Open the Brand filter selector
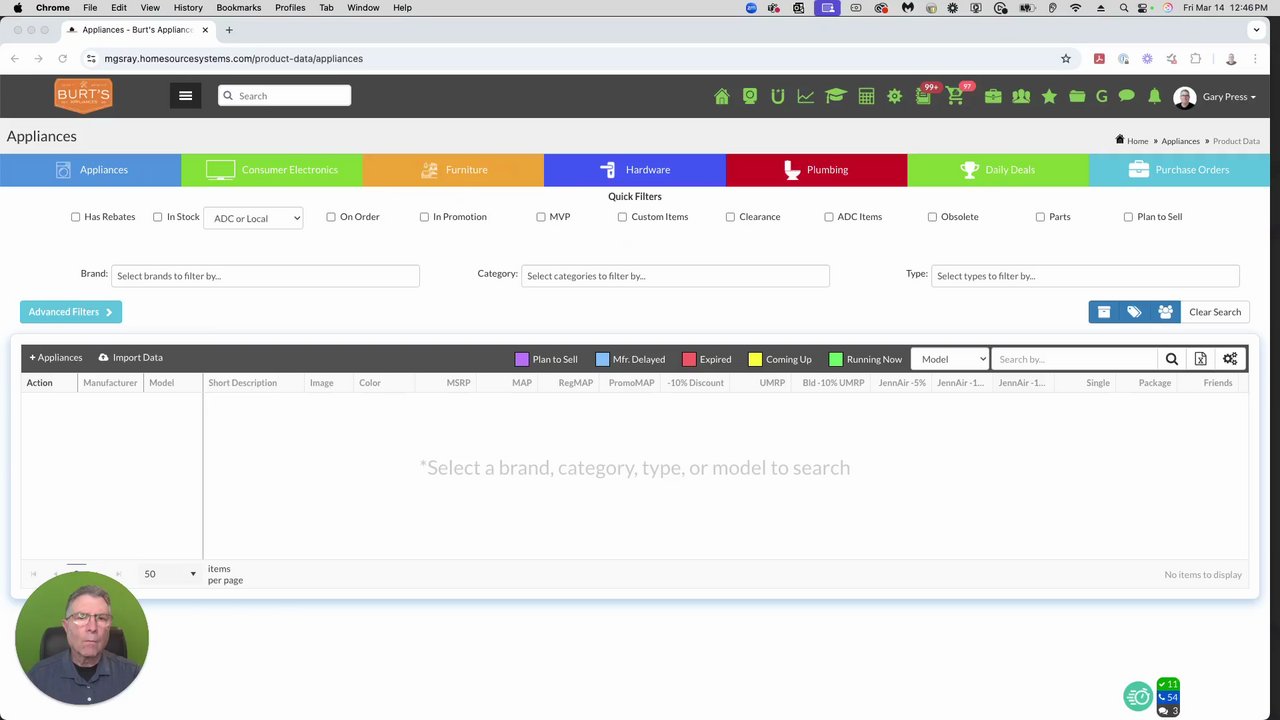Viewport: 1280px width, 720px height. click(265, 276)
